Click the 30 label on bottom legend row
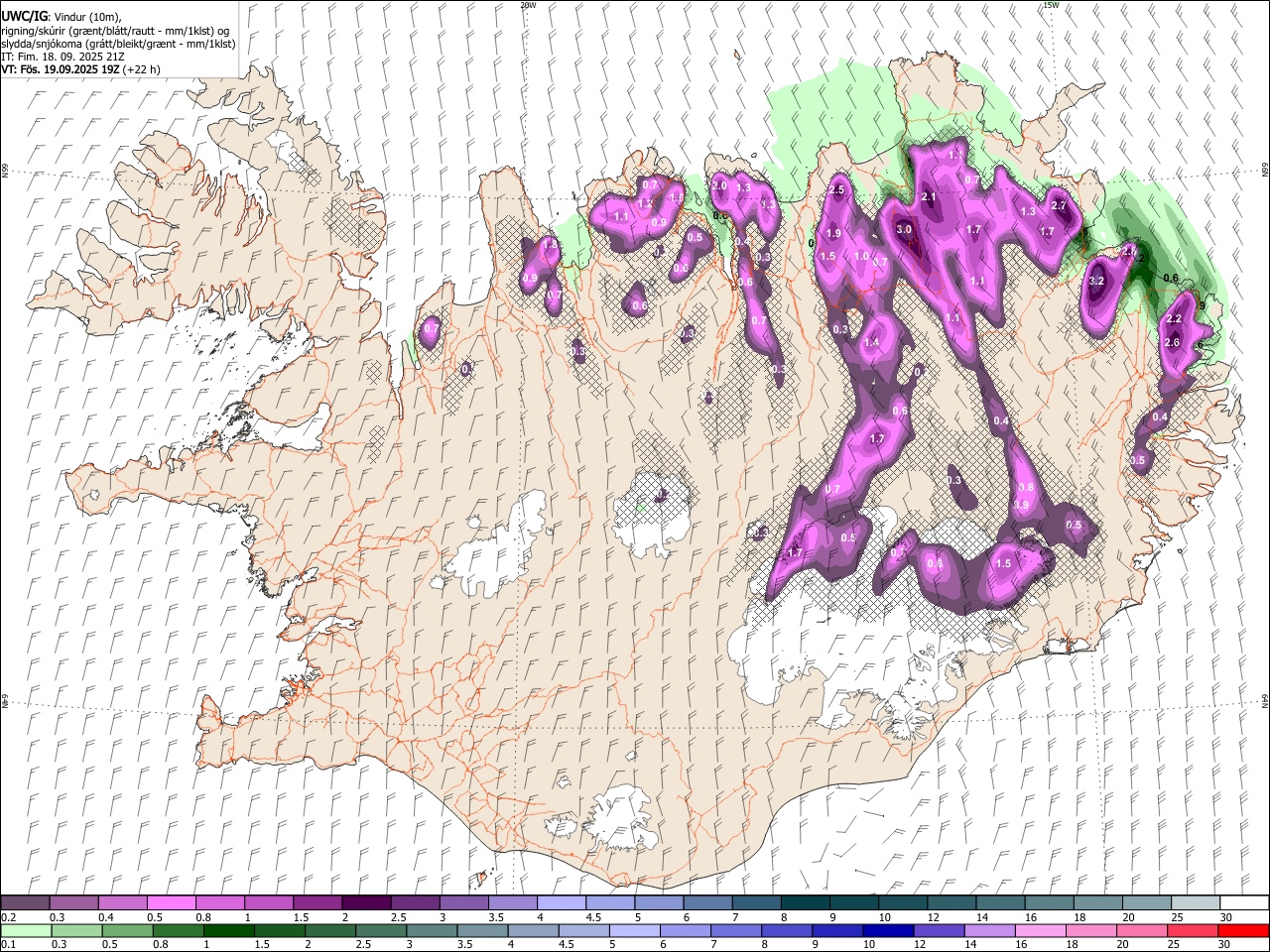 point(1223,945)
